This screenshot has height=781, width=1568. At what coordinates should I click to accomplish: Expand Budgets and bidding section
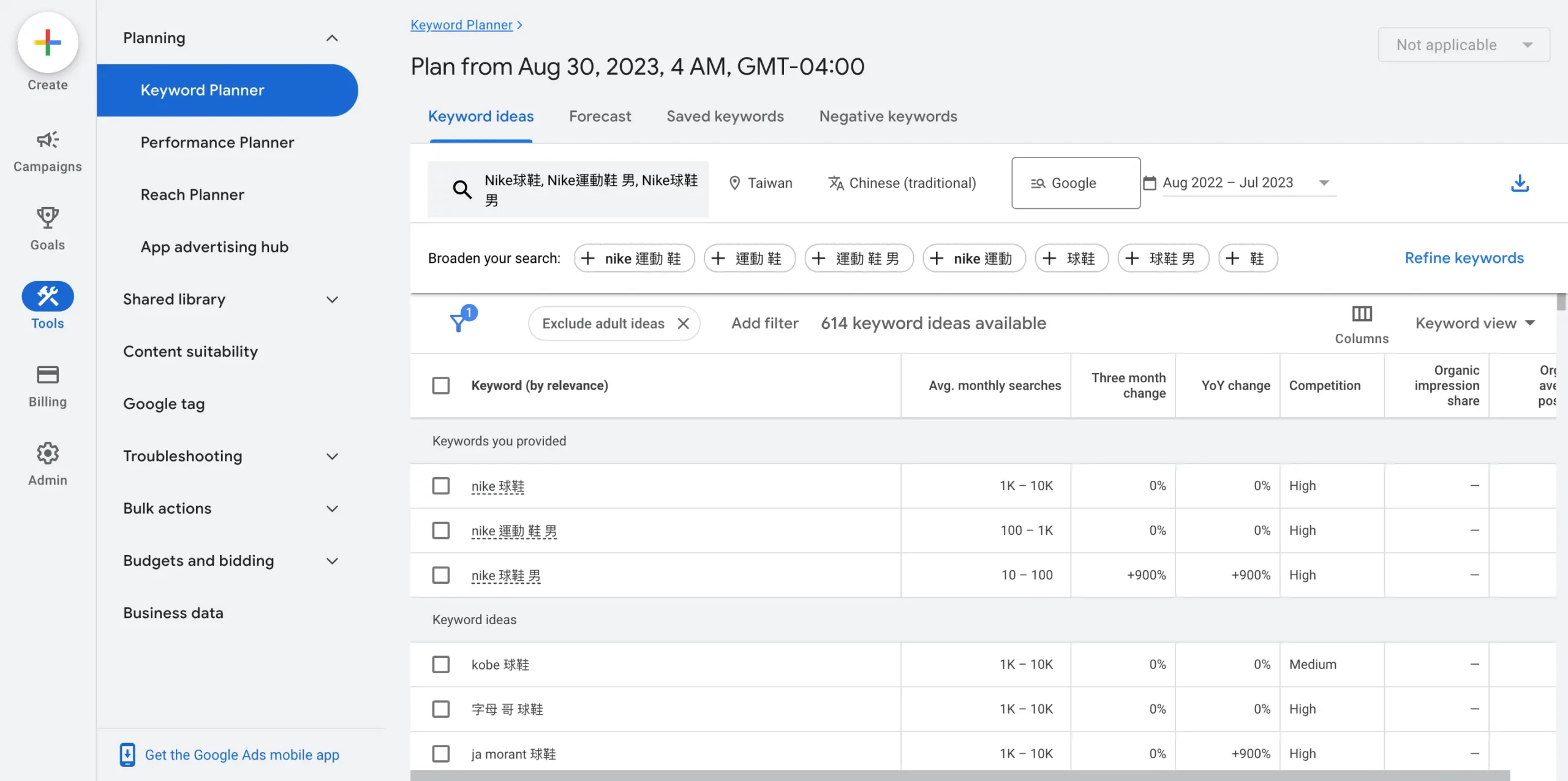(332, 561)
